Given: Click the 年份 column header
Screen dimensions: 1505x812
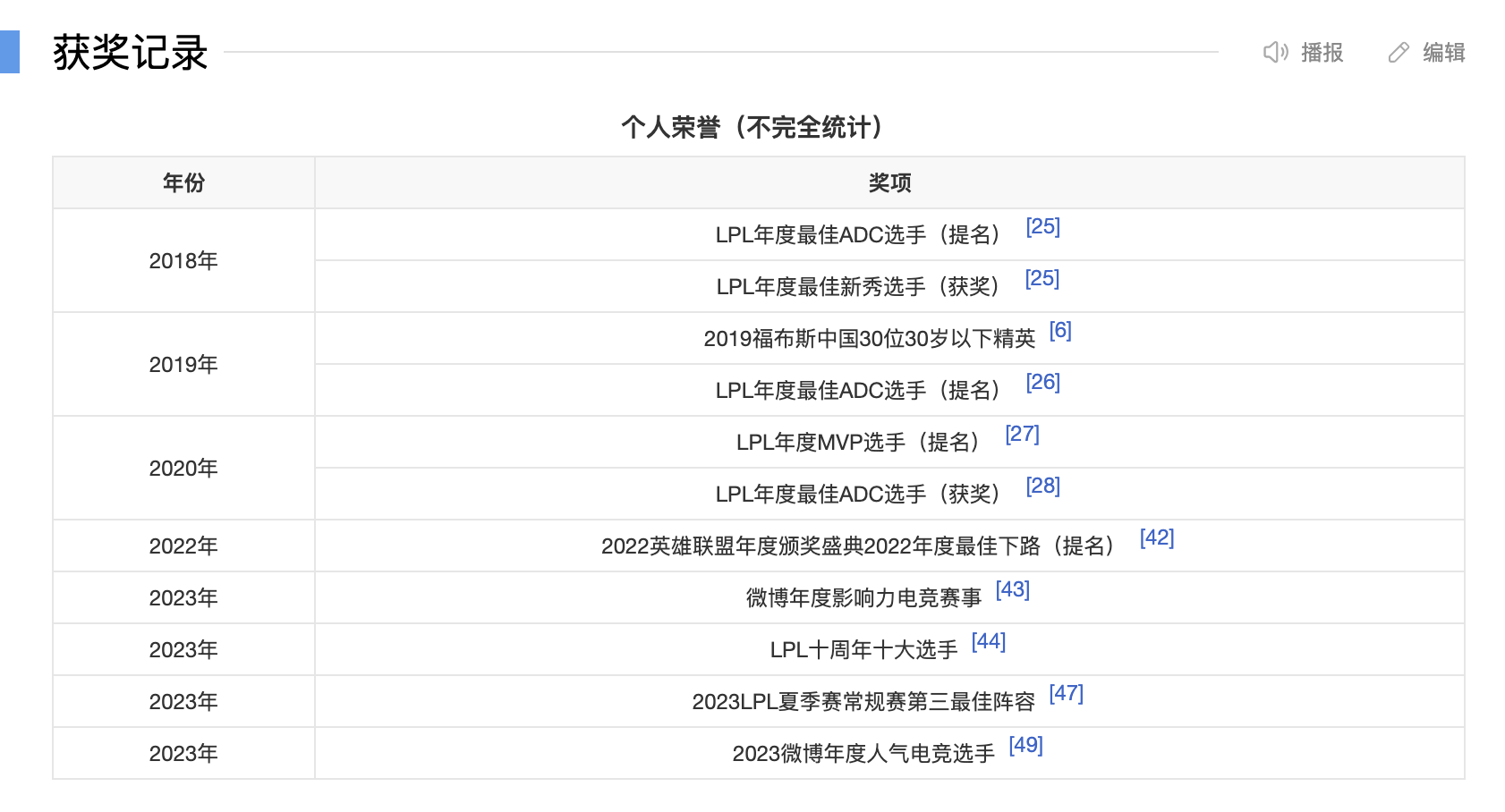Looking at the screenshot, I should click(183, 182).
